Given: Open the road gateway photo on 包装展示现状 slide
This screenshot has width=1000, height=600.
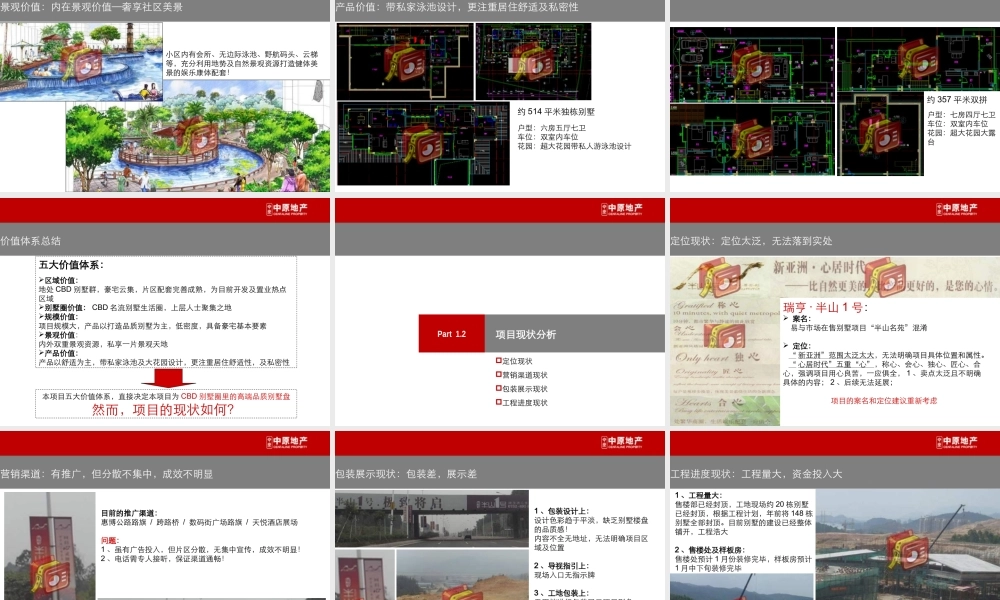Looking at the screenshot, I should click(x=432, y=518).
